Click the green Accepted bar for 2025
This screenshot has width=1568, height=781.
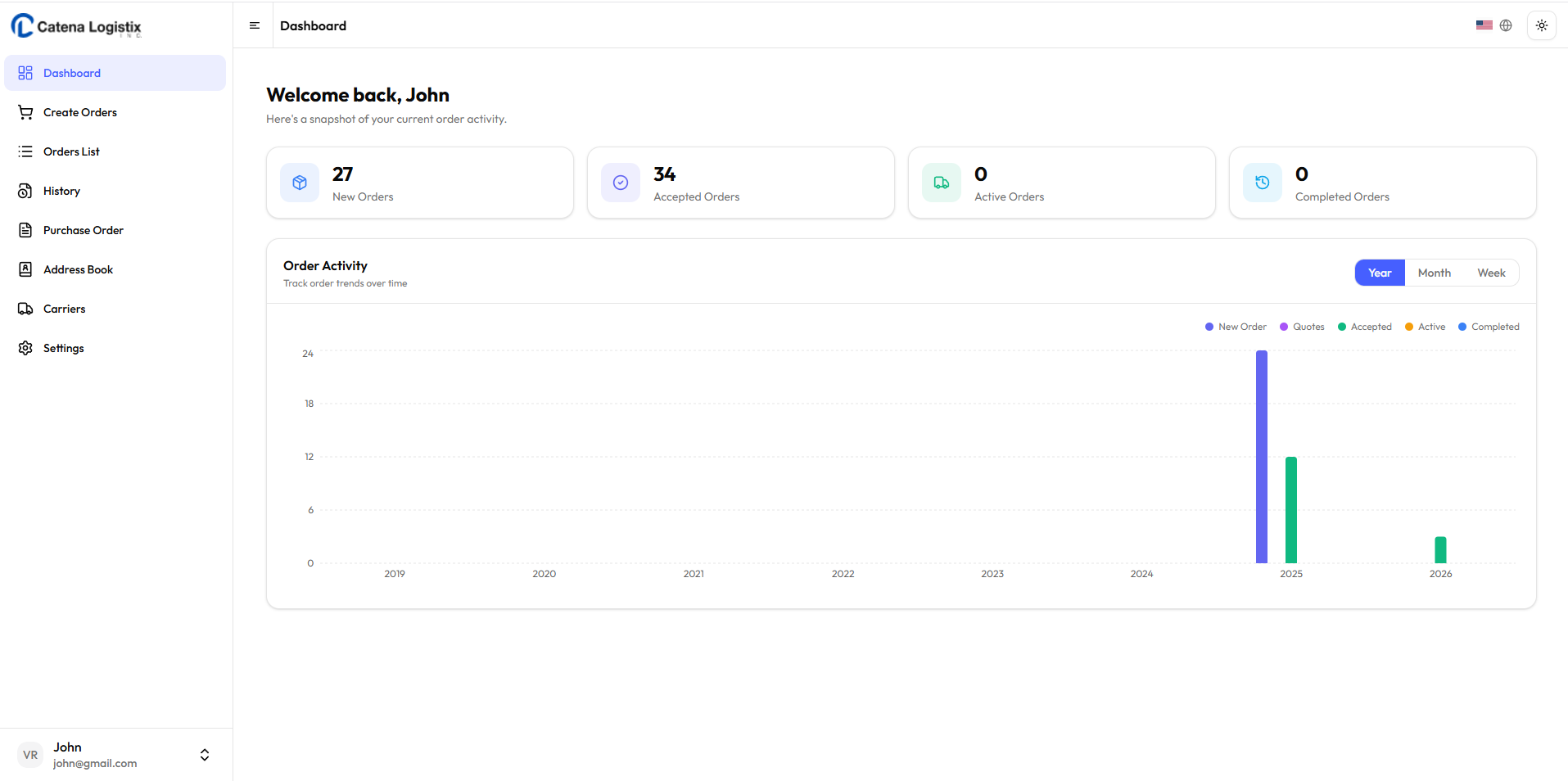[1291, 510]
